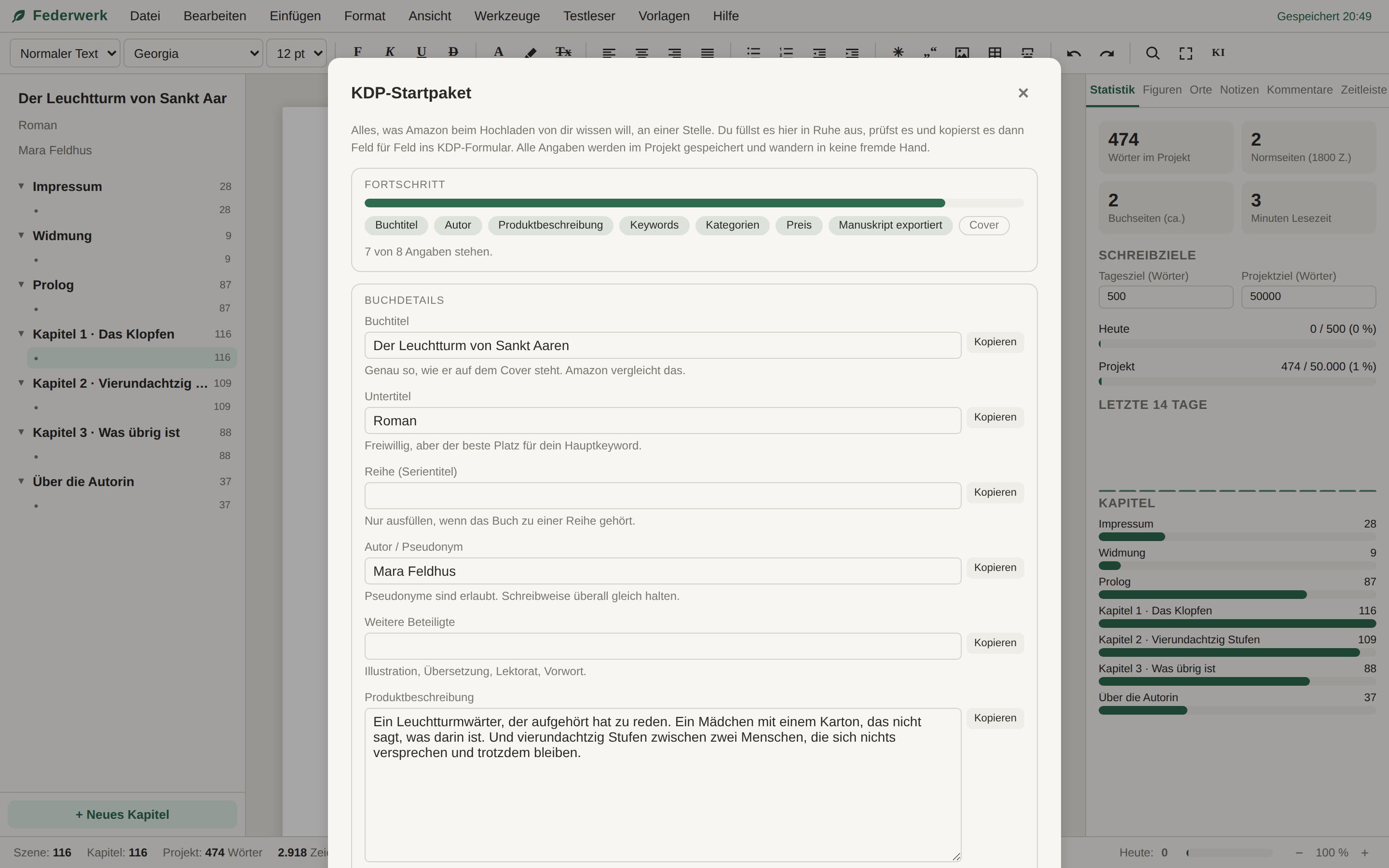This screenshot has height=868, width=1389.
Task: Focus the Reihe (Serientitel) input
Action: click(x=662, y=495)
